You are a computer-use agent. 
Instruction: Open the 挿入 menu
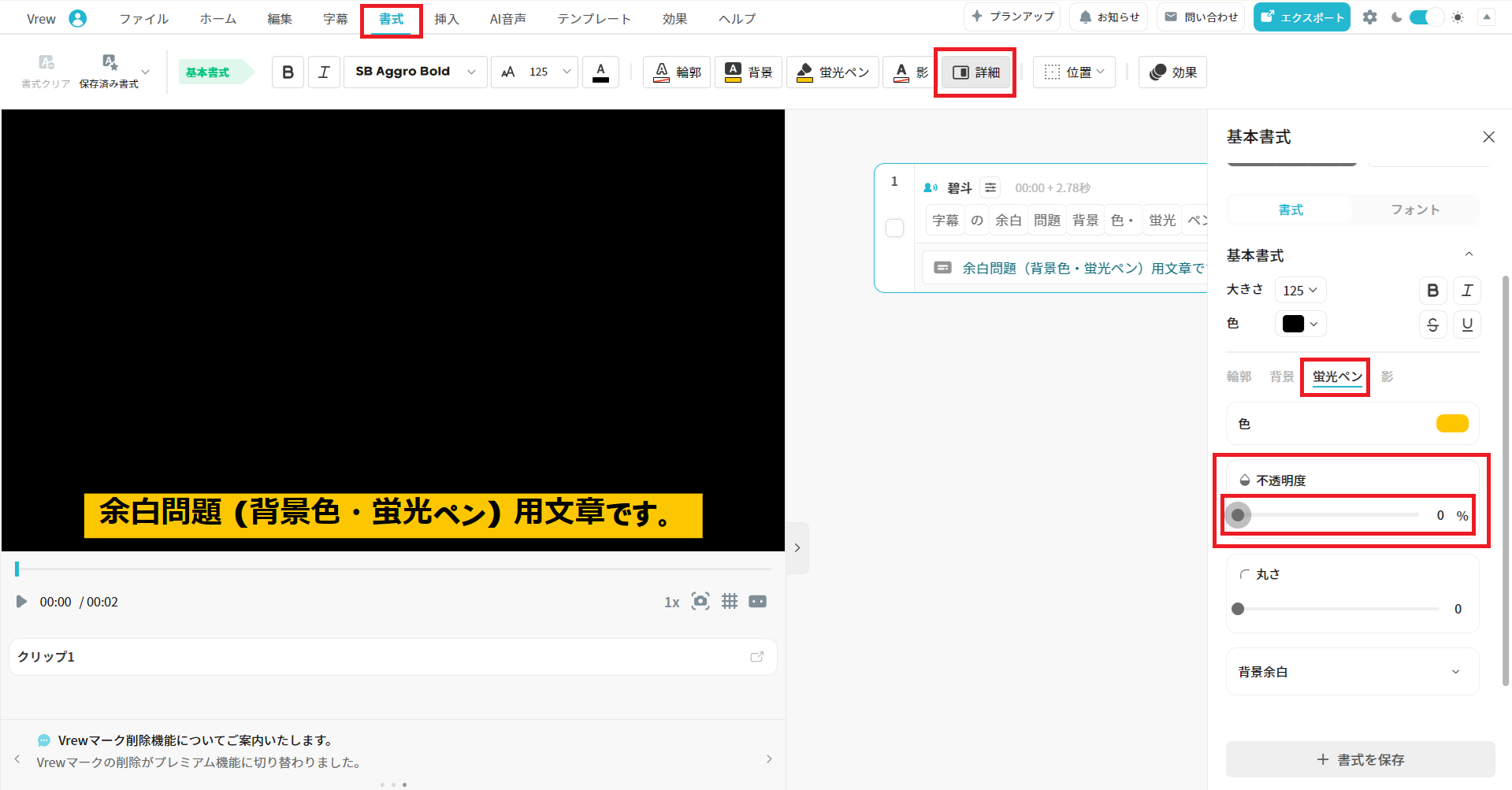click(447, 19)
